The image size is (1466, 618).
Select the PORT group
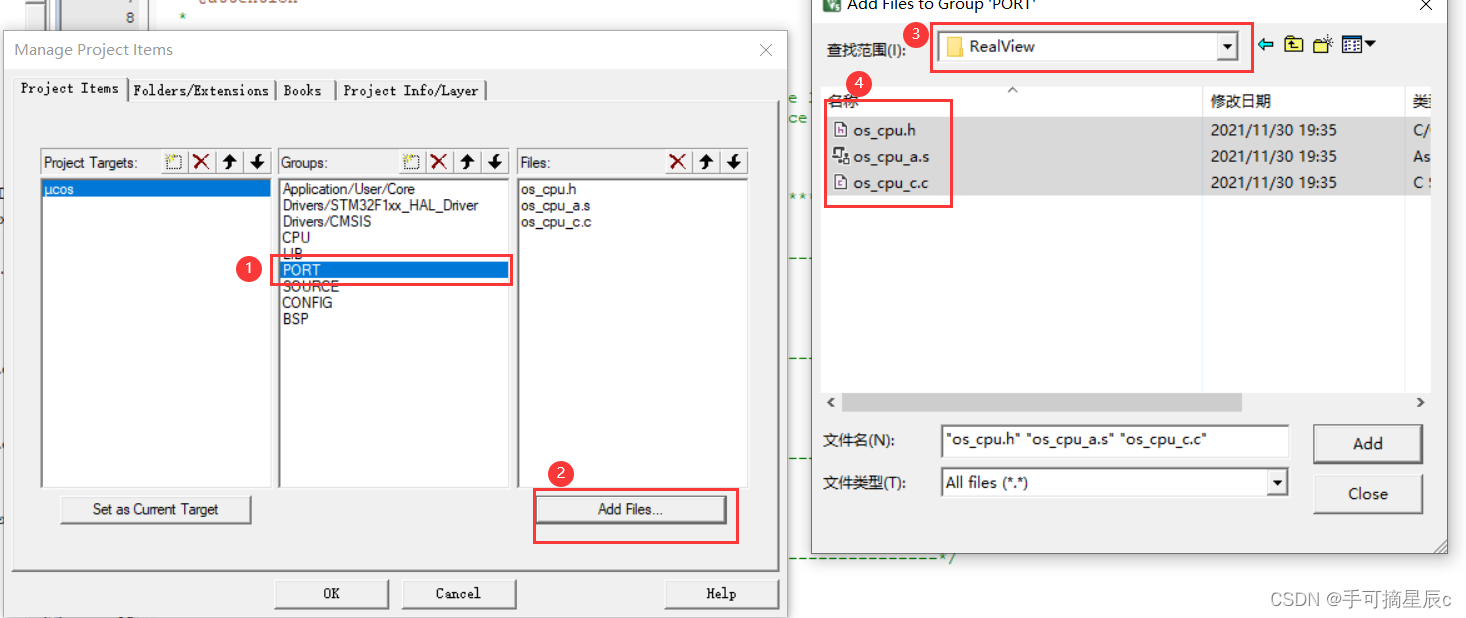coord(394,270)
